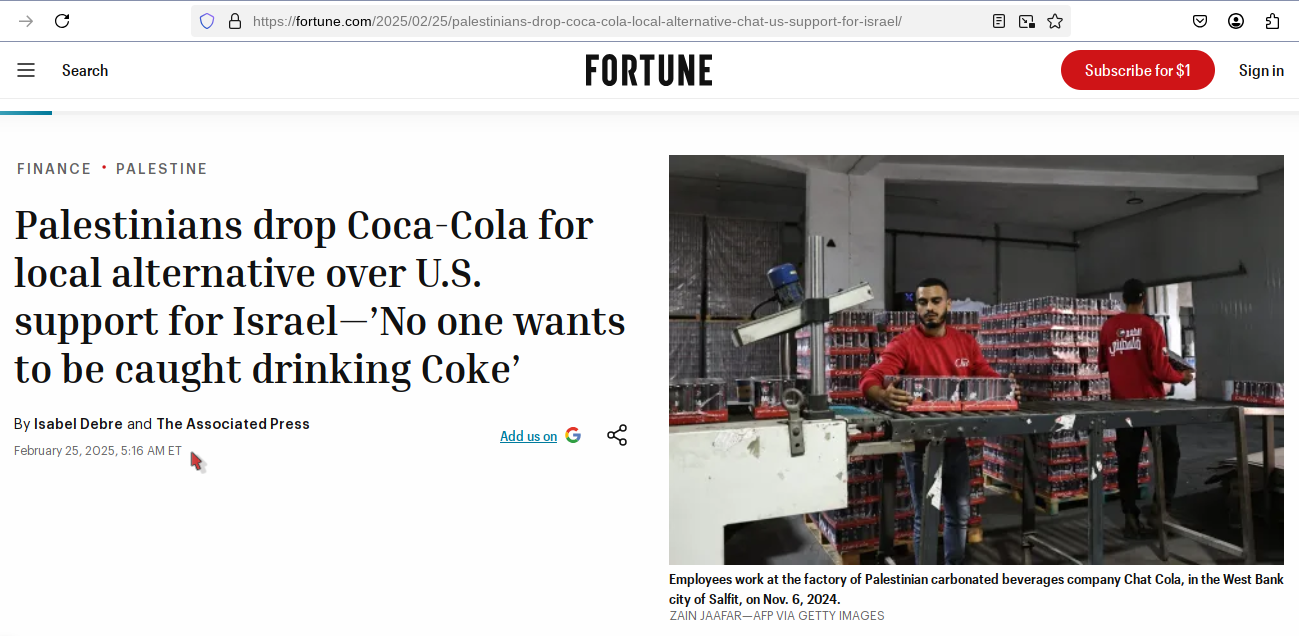The image size is (1299, 636).
Task: View site security padlock info
Action: click(x=235, y=21)
